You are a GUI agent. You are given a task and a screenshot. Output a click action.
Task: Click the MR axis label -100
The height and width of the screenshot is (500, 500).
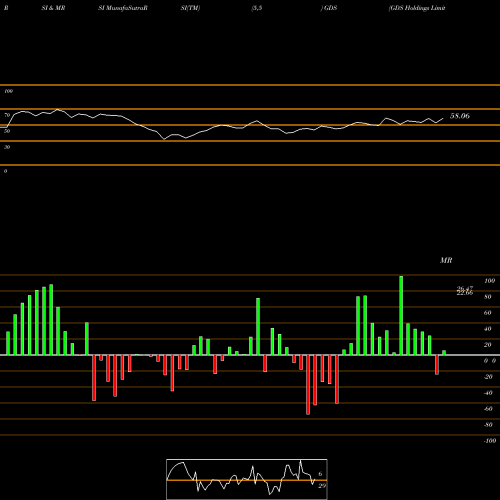[490, 441]
